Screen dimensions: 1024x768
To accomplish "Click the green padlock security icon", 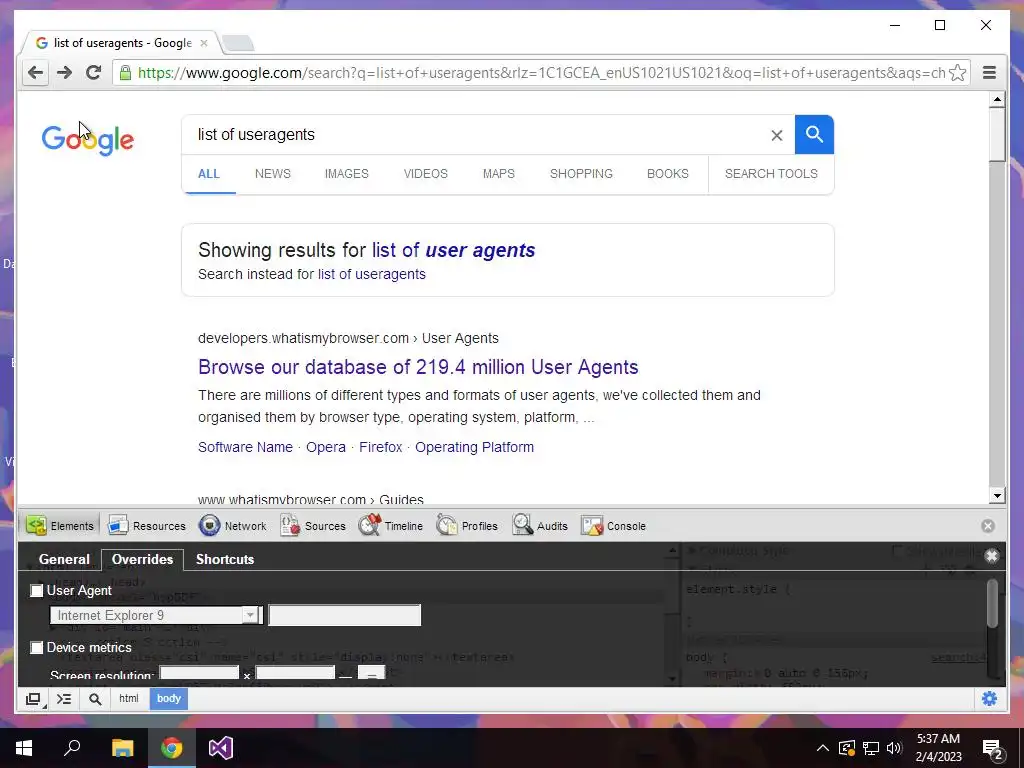I will tap(125, 72).
